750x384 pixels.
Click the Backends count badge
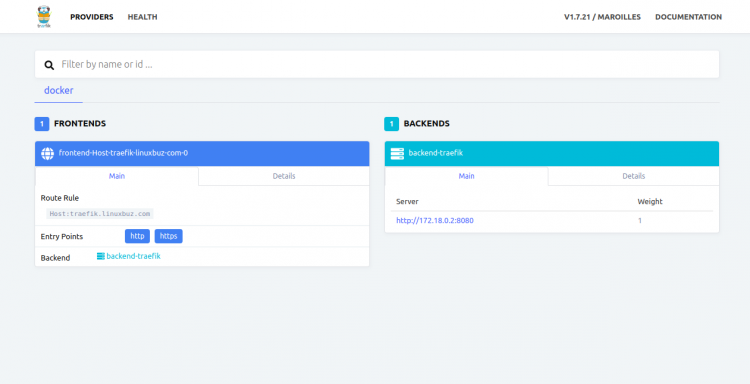coord(391,124)
